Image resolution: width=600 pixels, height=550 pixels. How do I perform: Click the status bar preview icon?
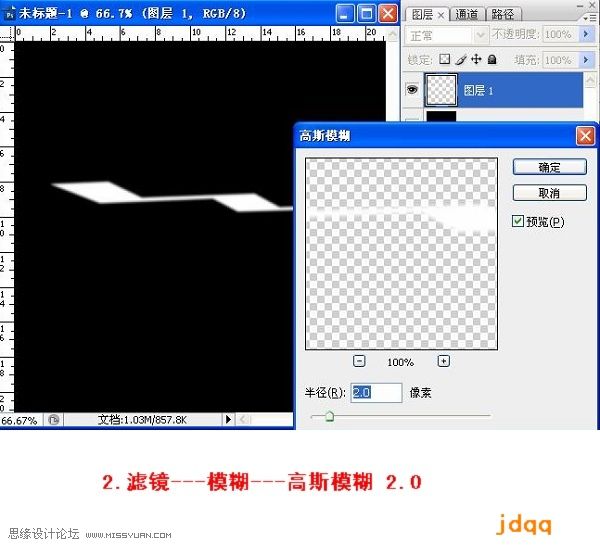(54, 420)
